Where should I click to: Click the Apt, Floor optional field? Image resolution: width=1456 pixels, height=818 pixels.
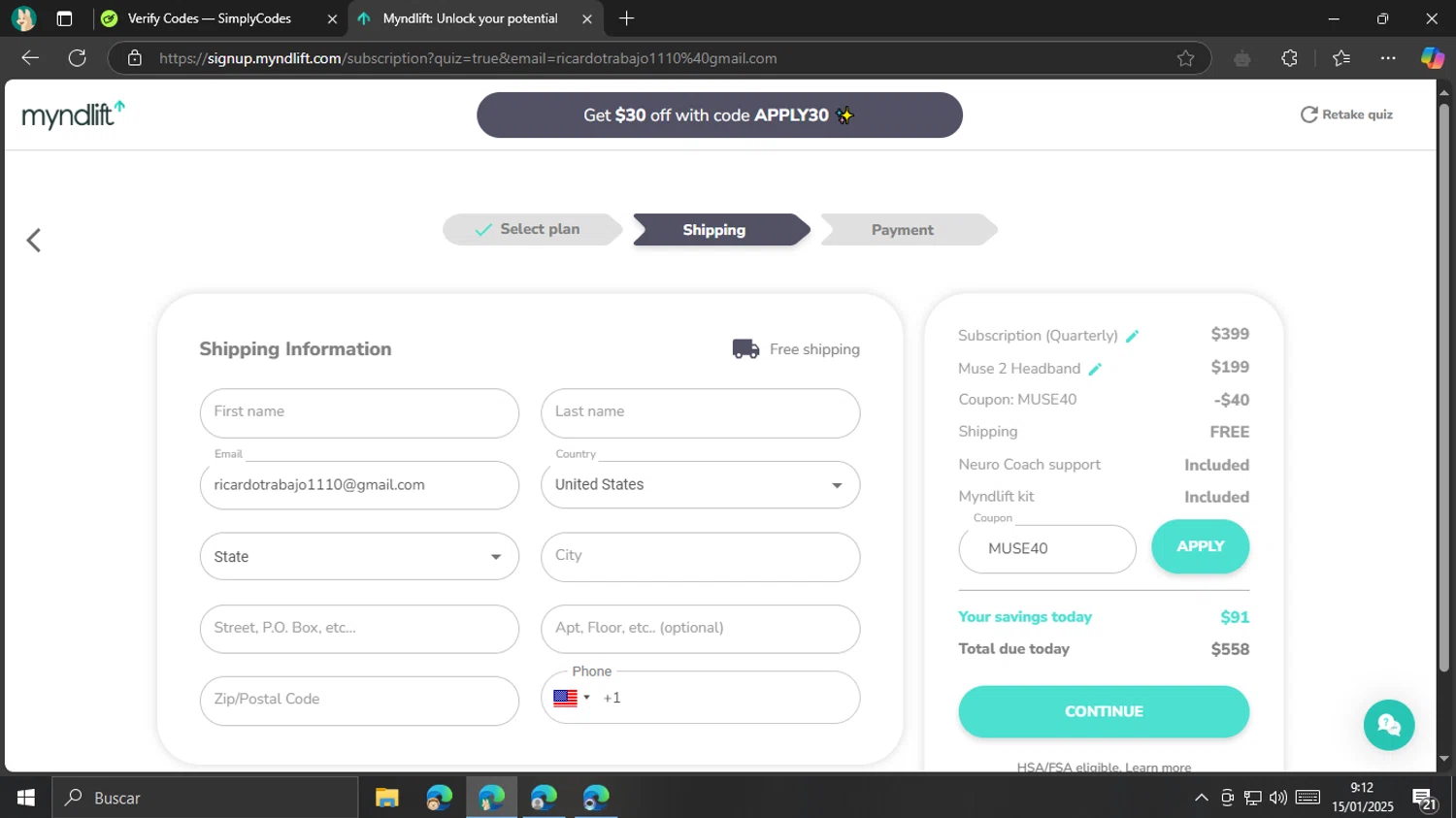coord(700,629)
